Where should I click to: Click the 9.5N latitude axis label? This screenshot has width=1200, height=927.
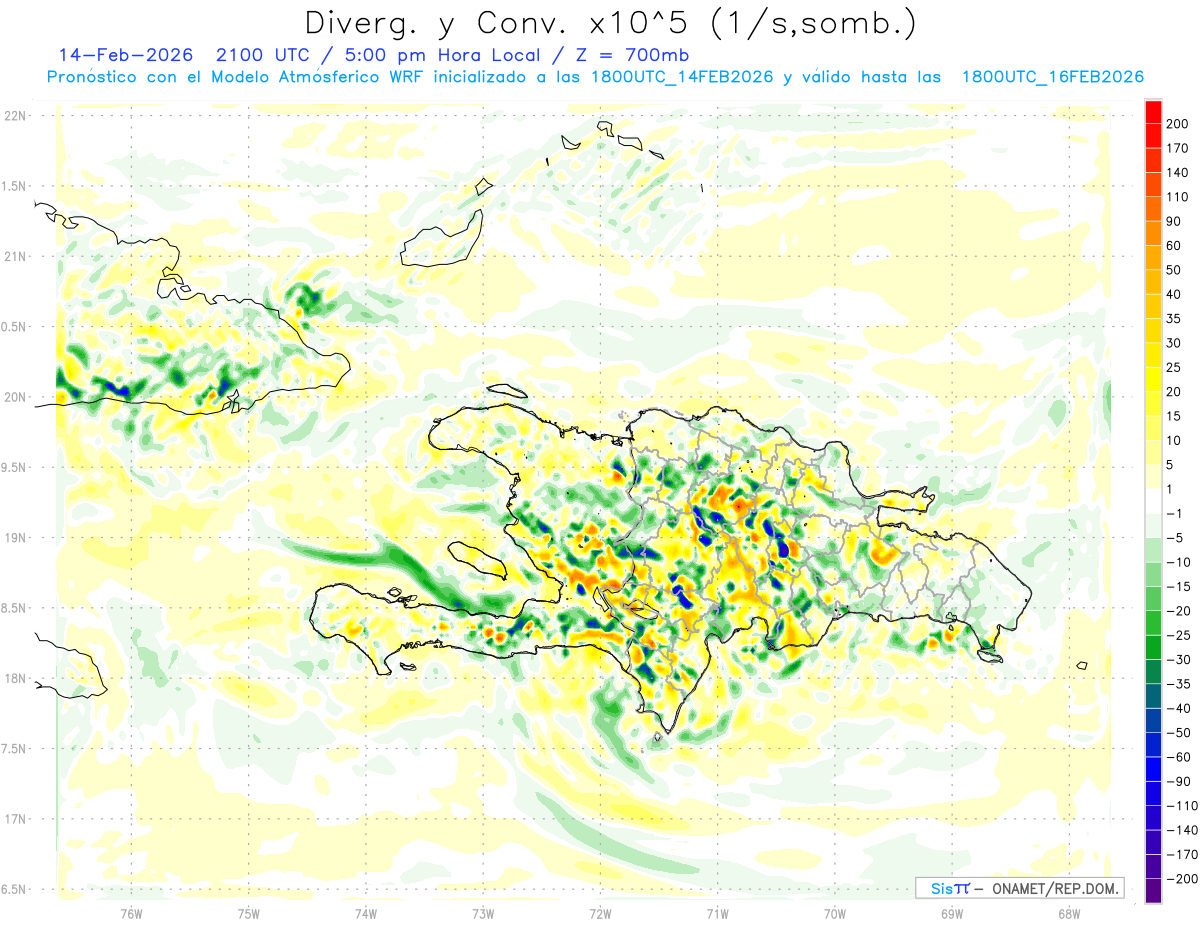pos(14,467)
